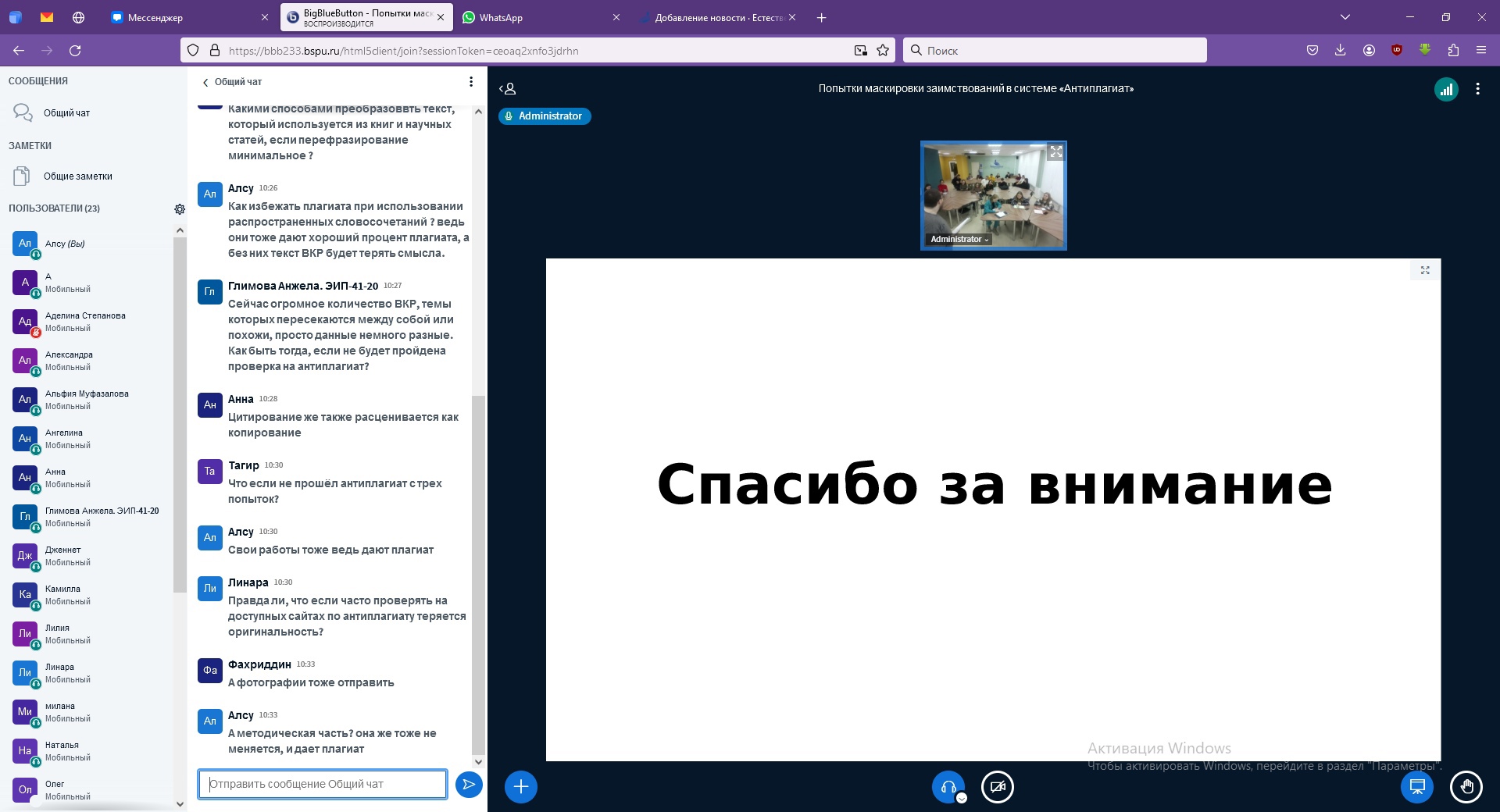The width and height of the screenshot is (1500, 812).
Task: Focus the chat message input field
Action: pos(322,785)
